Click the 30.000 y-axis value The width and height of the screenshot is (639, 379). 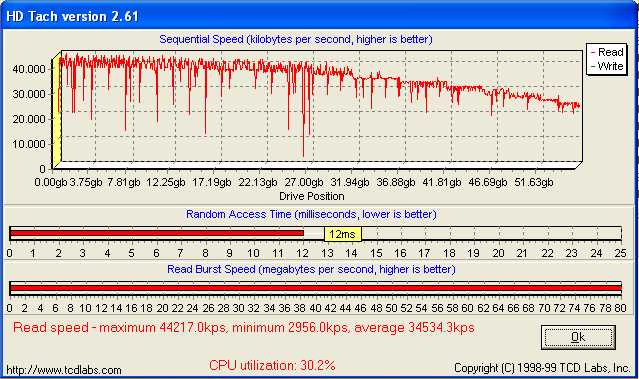[29, 94]
